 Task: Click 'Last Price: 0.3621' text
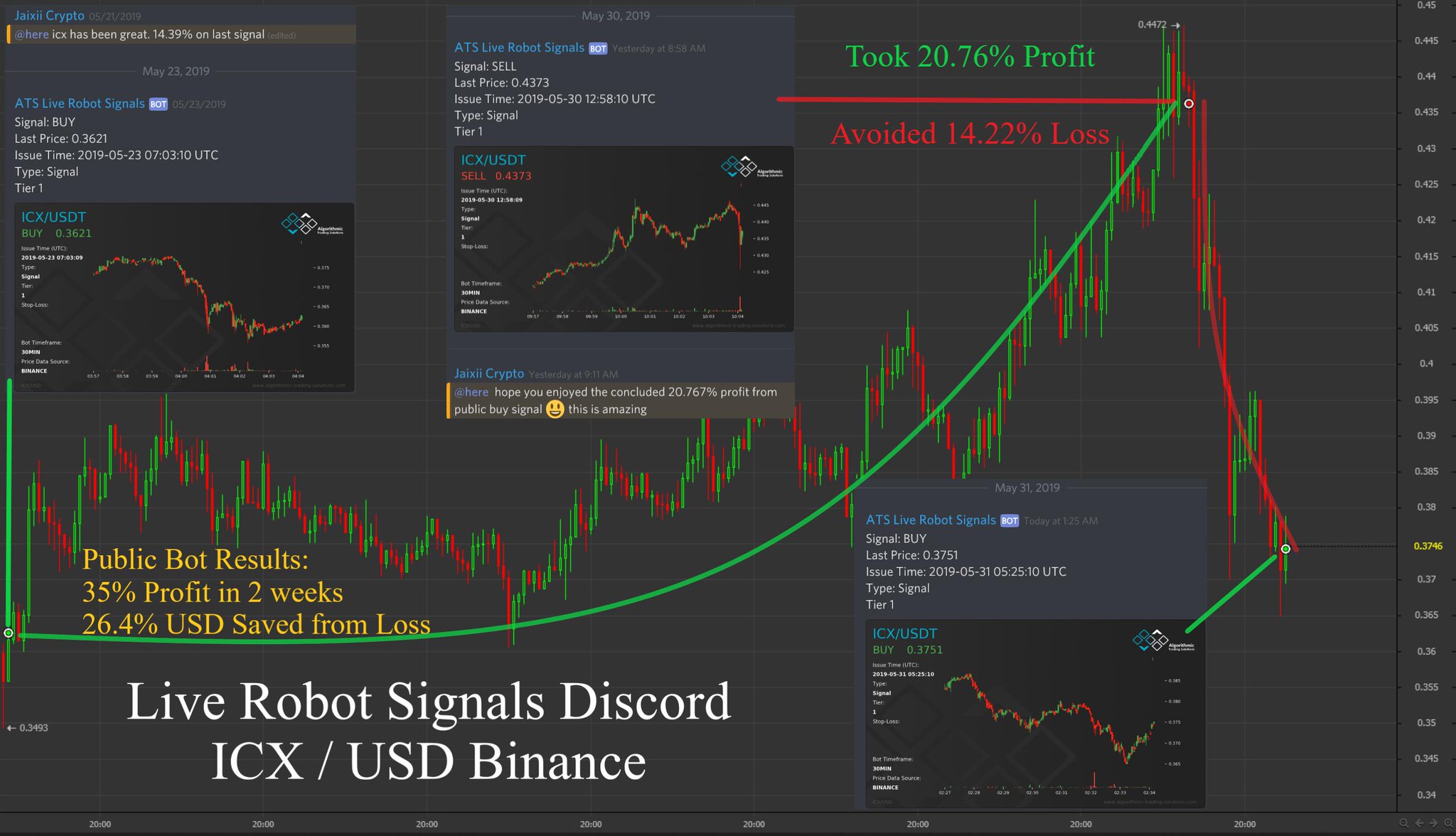click(61, 139)
